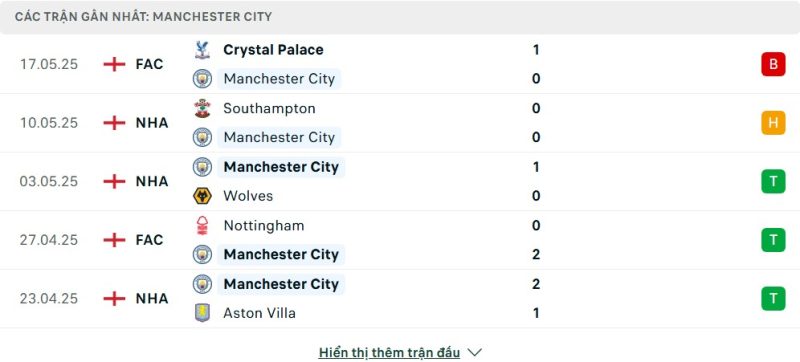Select NHA competition label on 03.05.25
Viewport: 800px width, 362px height.
(152, 182)
